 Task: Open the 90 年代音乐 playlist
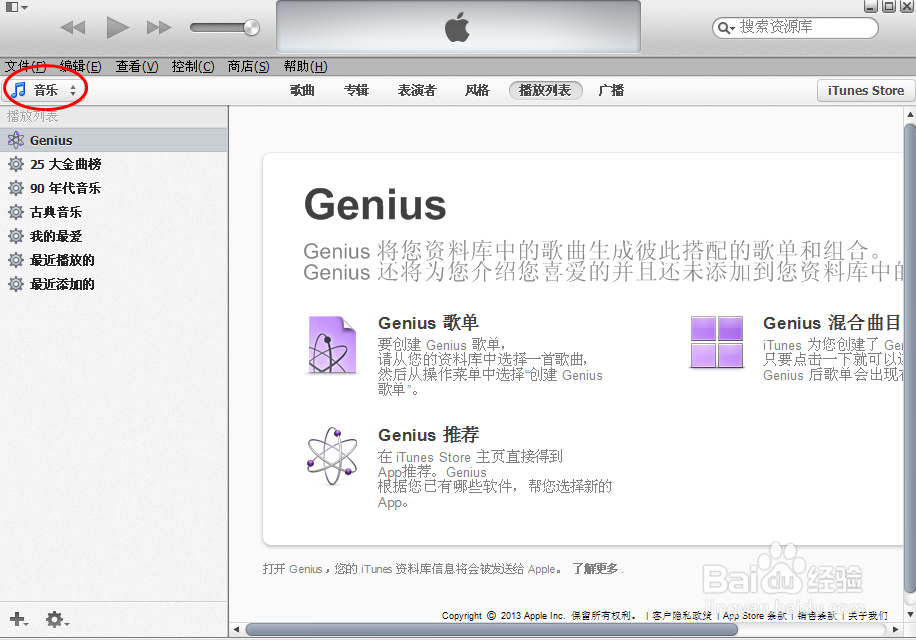[x=113, y=188]
